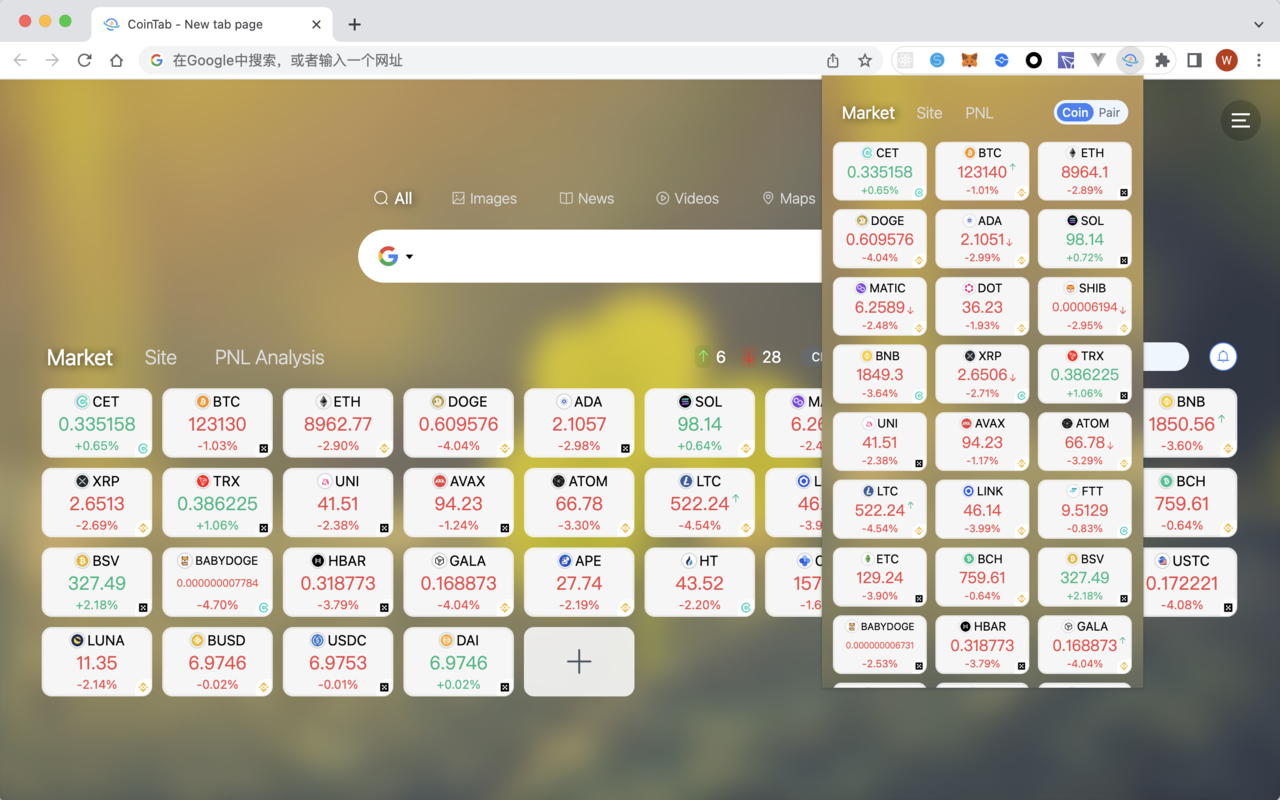
Task: Open the MetaMask fox extension
Action: (x=969, y=60)
